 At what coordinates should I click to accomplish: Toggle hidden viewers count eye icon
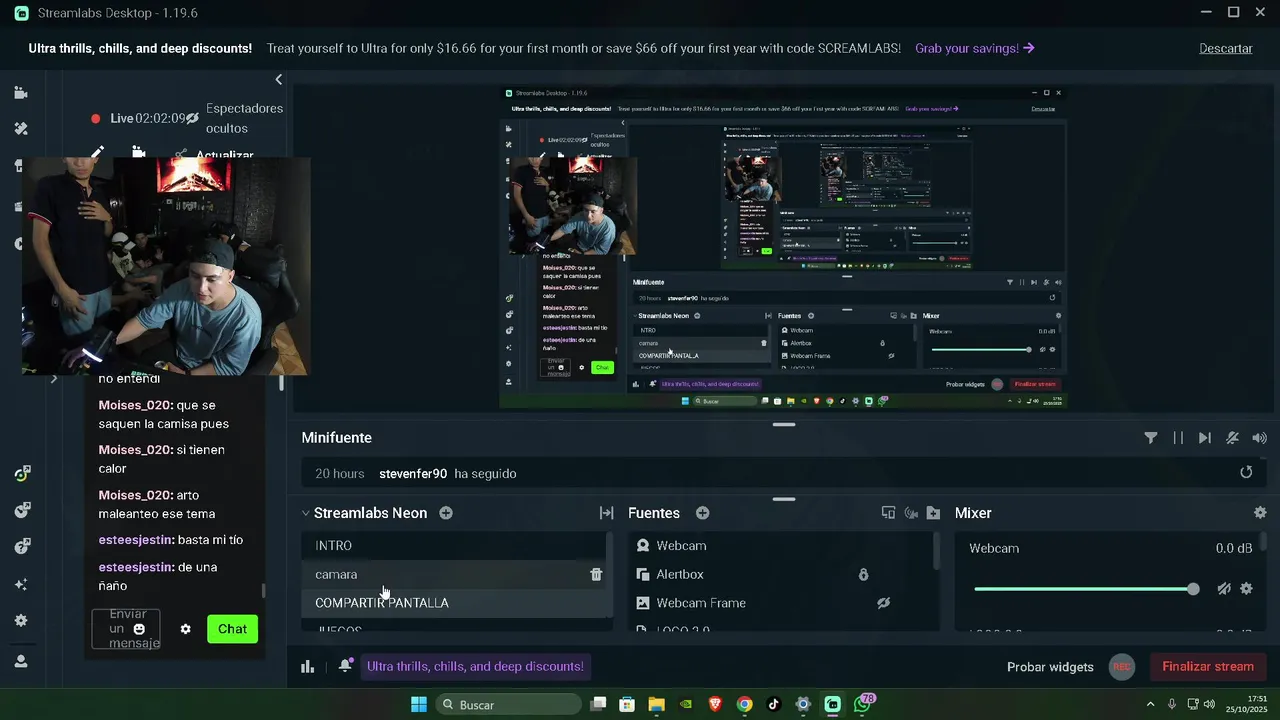point(192,118)
